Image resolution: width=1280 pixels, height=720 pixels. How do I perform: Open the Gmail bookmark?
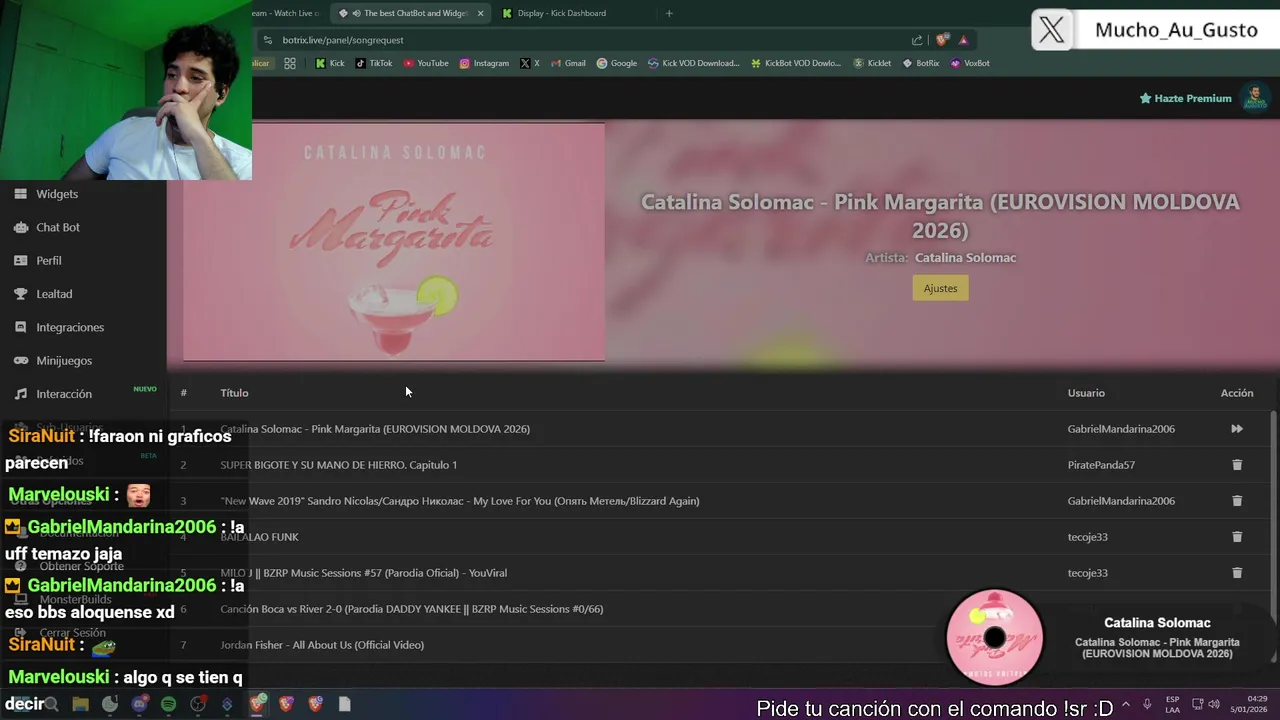click(x=568, y=63)
